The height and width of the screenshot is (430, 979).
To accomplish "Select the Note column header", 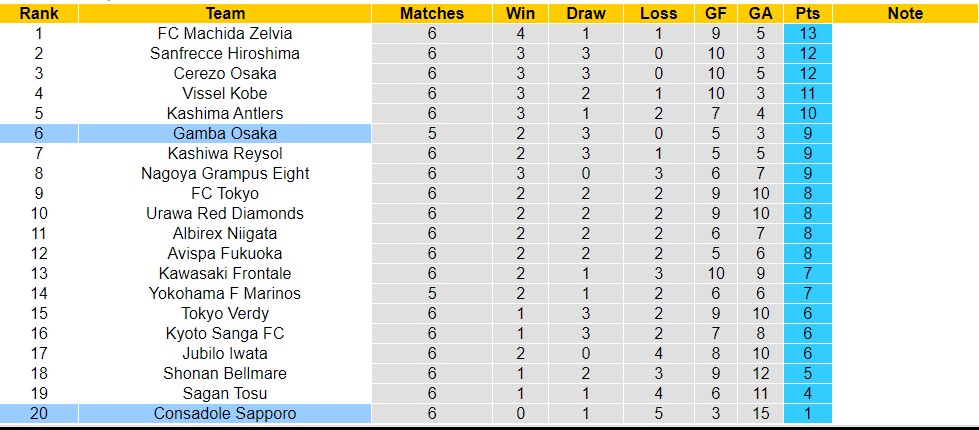I will (905, 13).
